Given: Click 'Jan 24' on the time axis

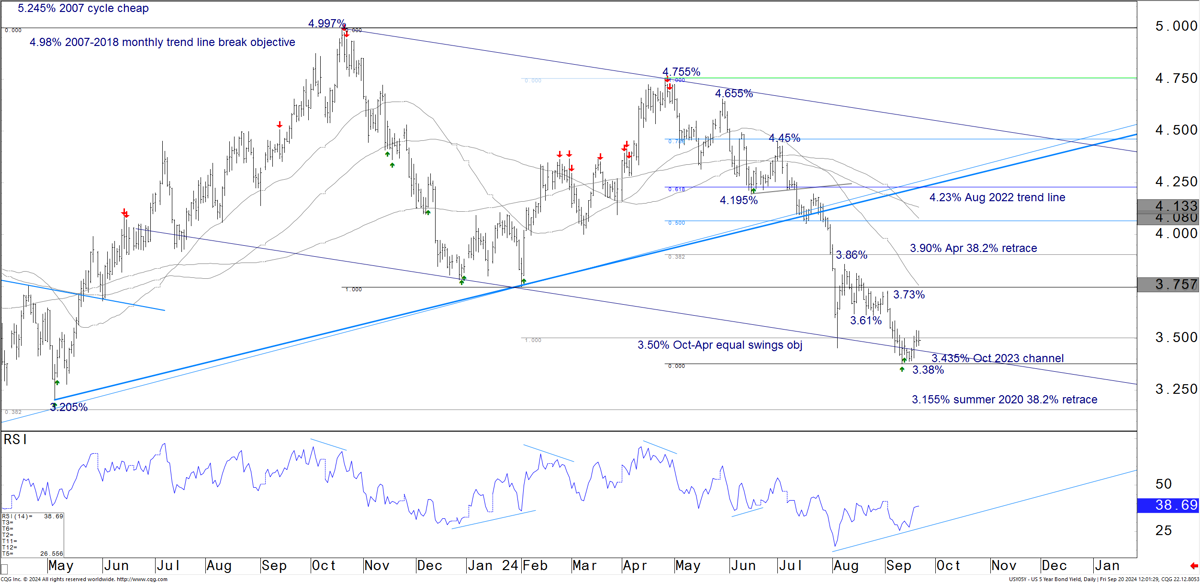Looking at the screenshot, I should (497, 566).
